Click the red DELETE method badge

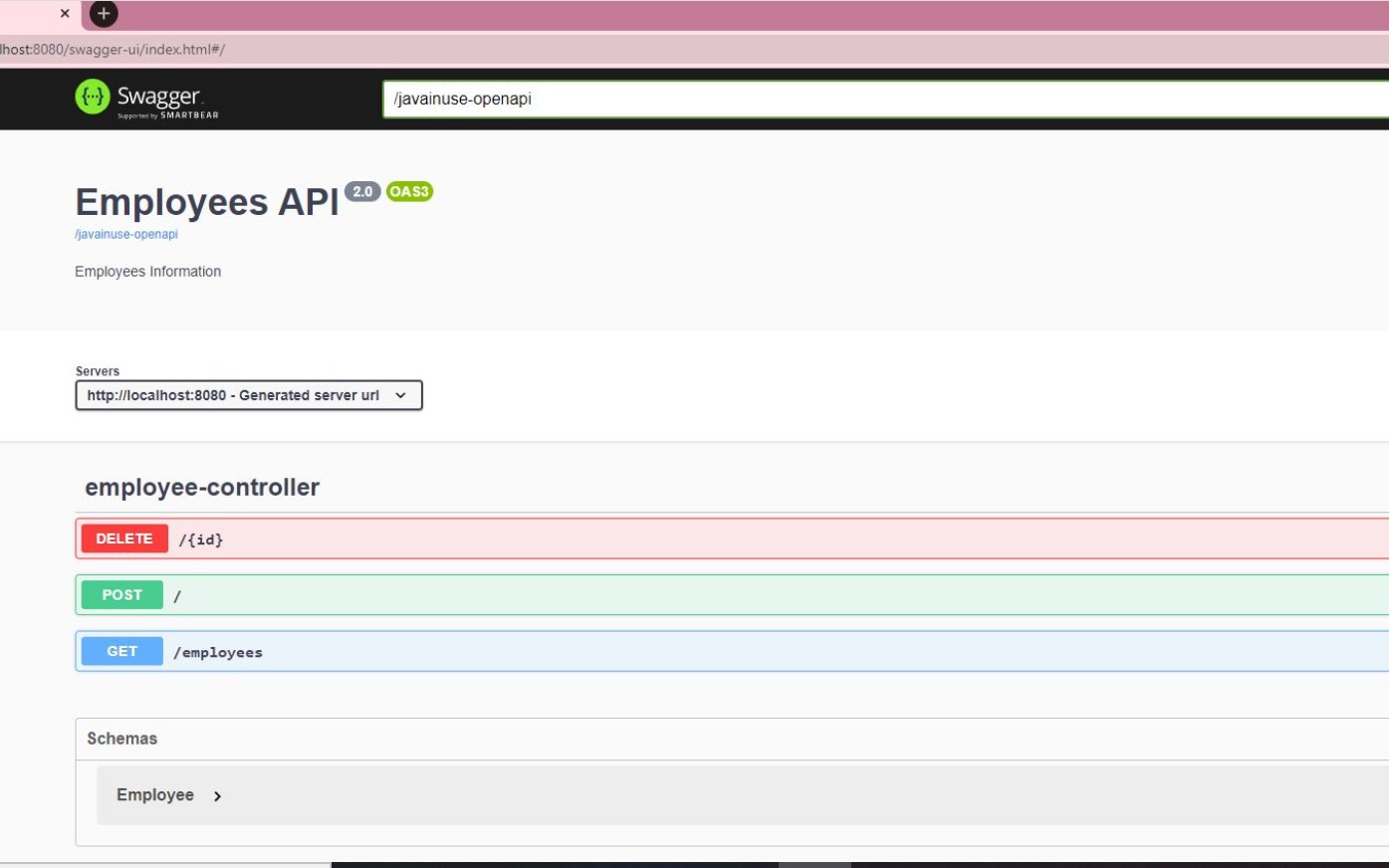122,538
